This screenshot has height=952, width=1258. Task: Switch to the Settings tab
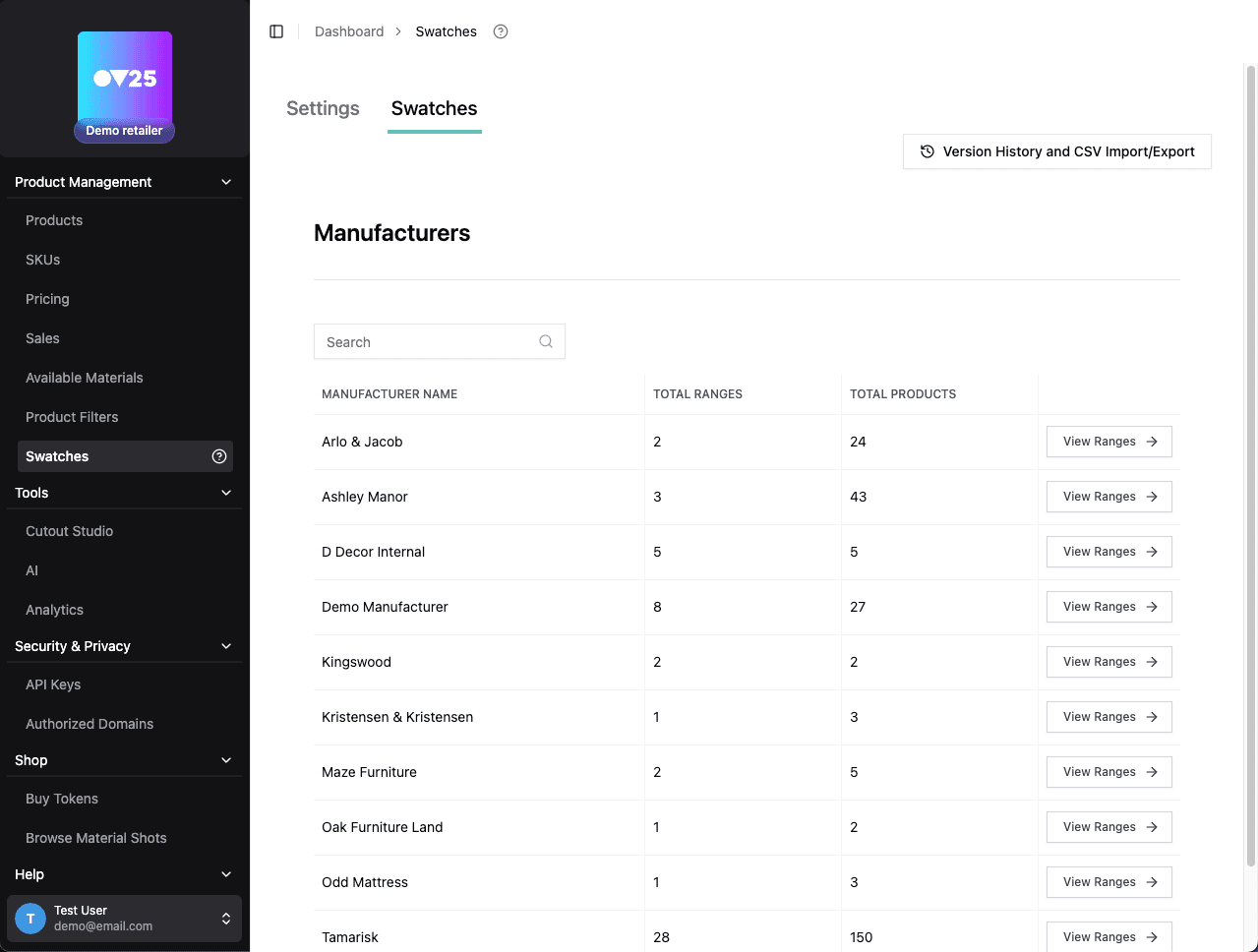[323, 108]
